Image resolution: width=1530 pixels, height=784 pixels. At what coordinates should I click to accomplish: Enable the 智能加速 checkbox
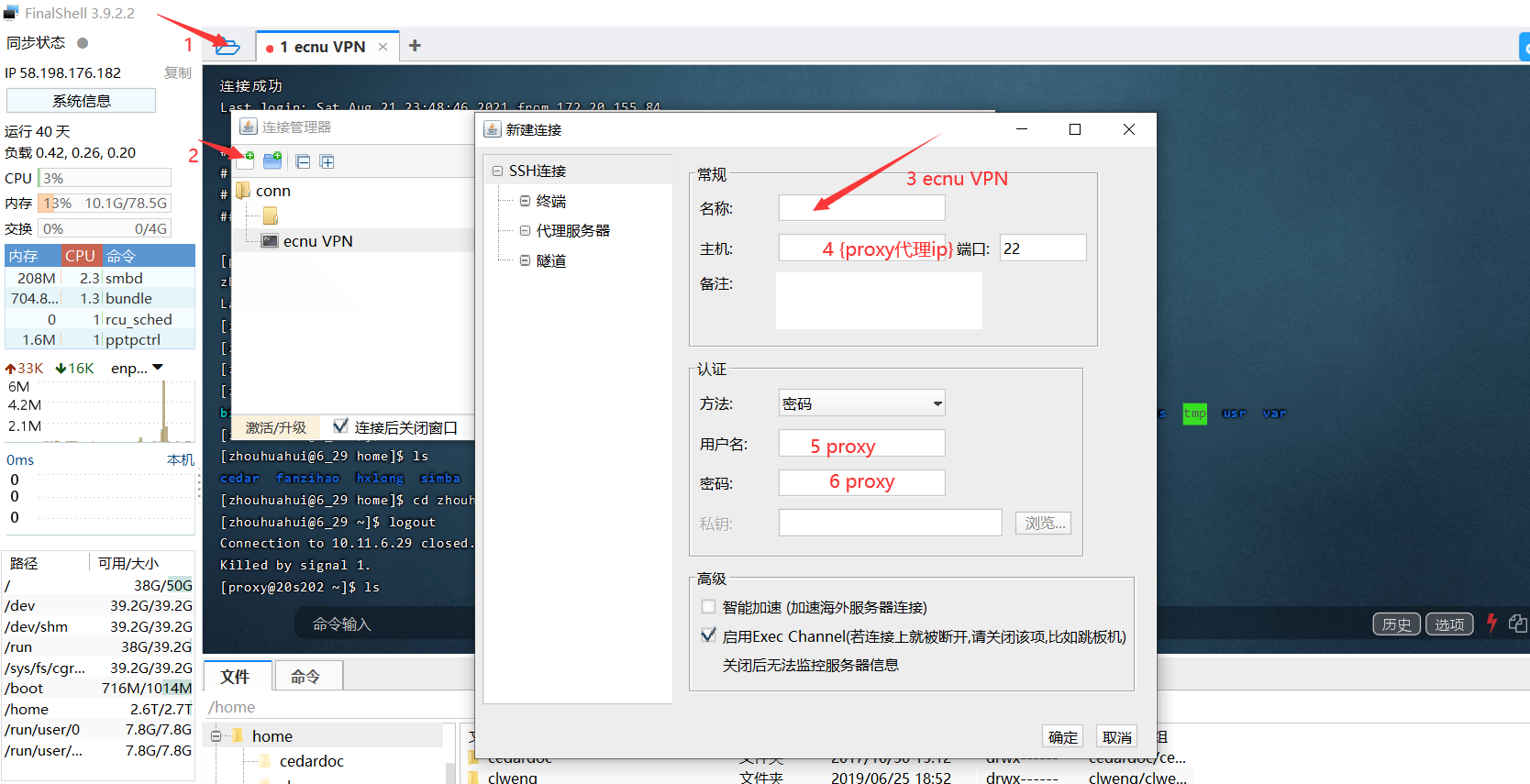pos(708,607)
